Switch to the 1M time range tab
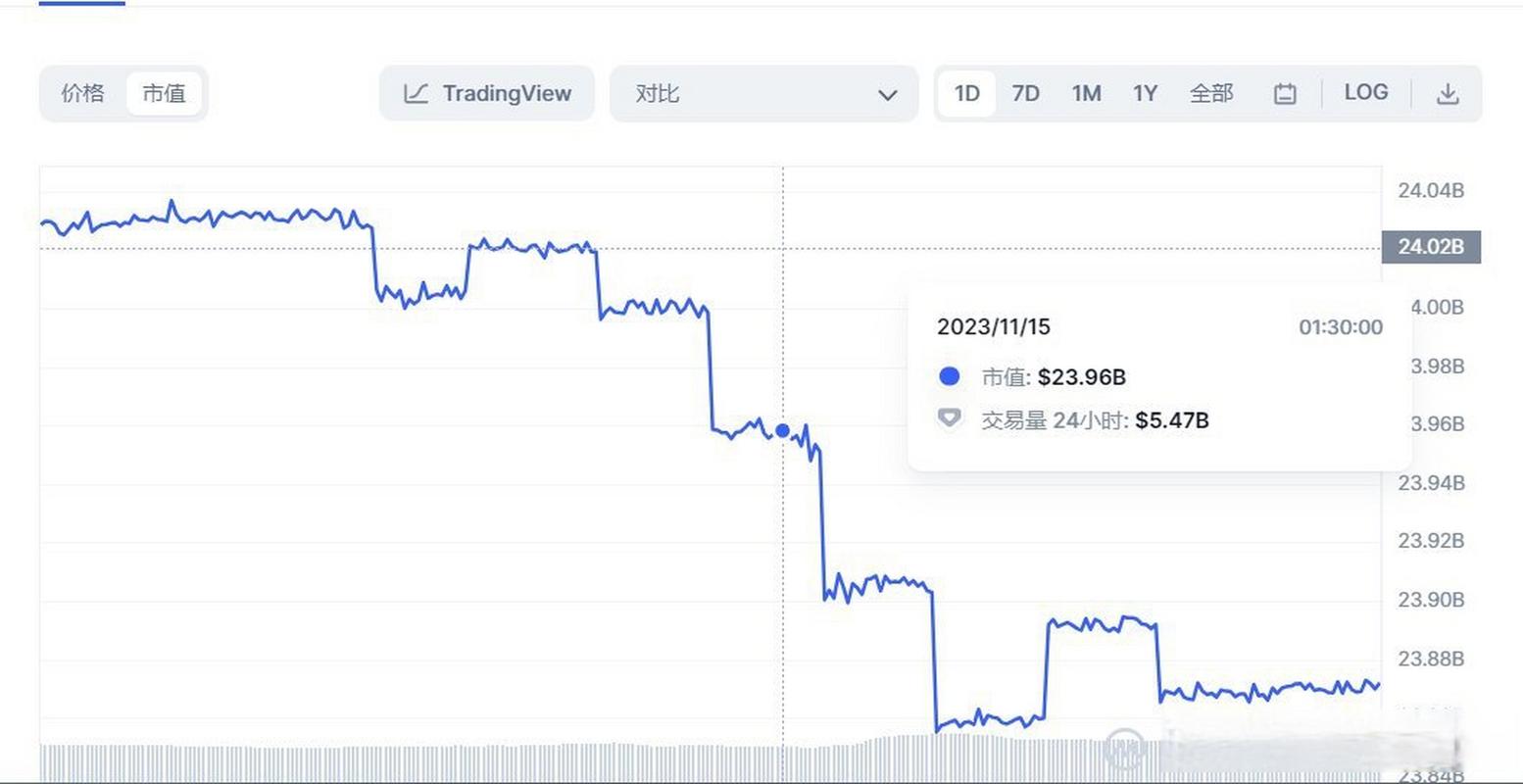Viewport: 1523px width, 784px height. pyautogui.click(x=1087, y=93)
